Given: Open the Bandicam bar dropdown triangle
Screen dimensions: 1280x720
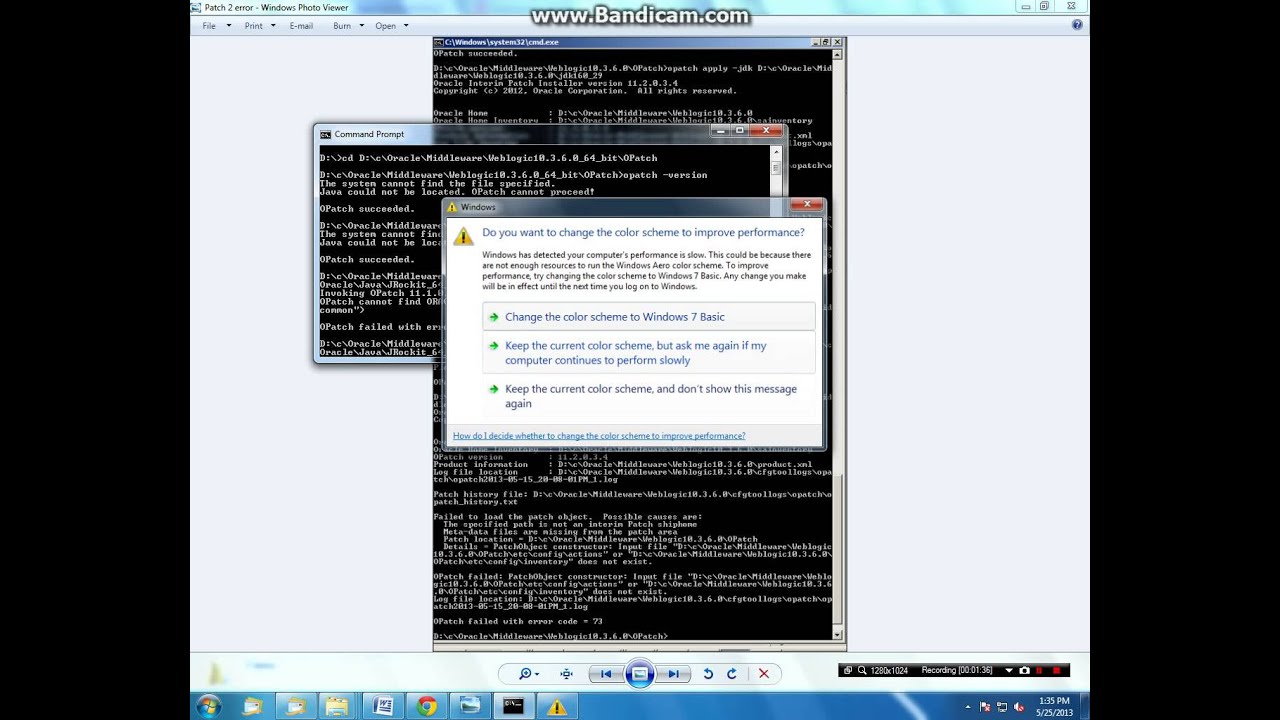Looking at the screenshot, I should [x=1008, y=670].
